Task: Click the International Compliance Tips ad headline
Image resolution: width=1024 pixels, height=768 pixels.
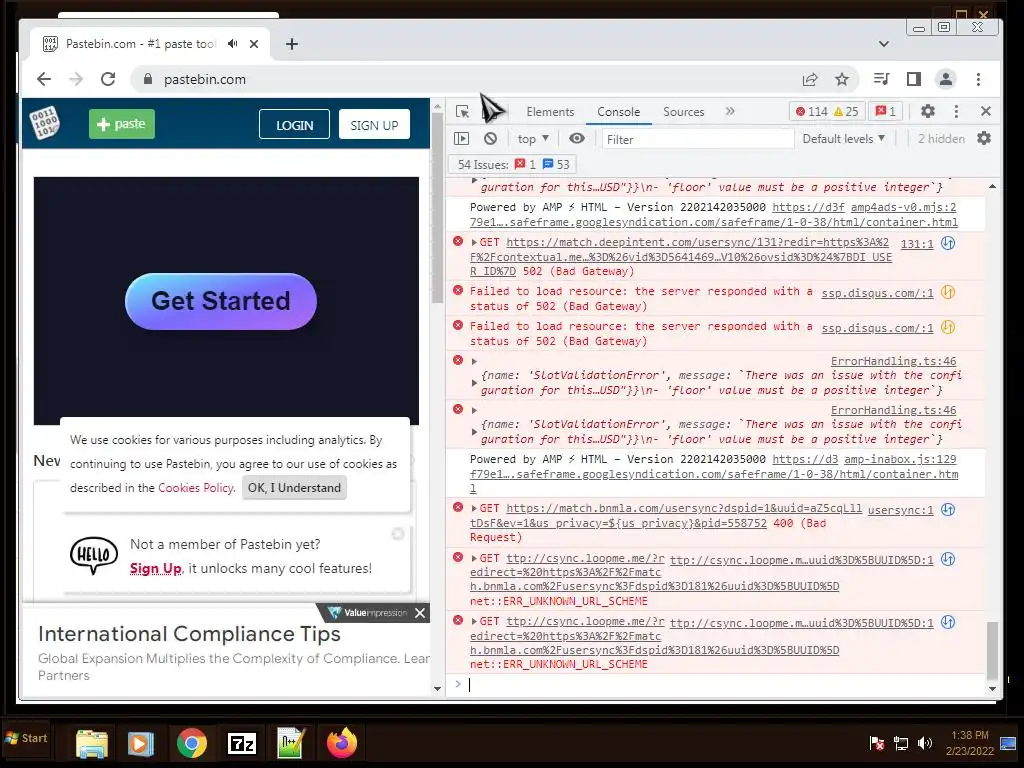Action: [x=189, y=634]
